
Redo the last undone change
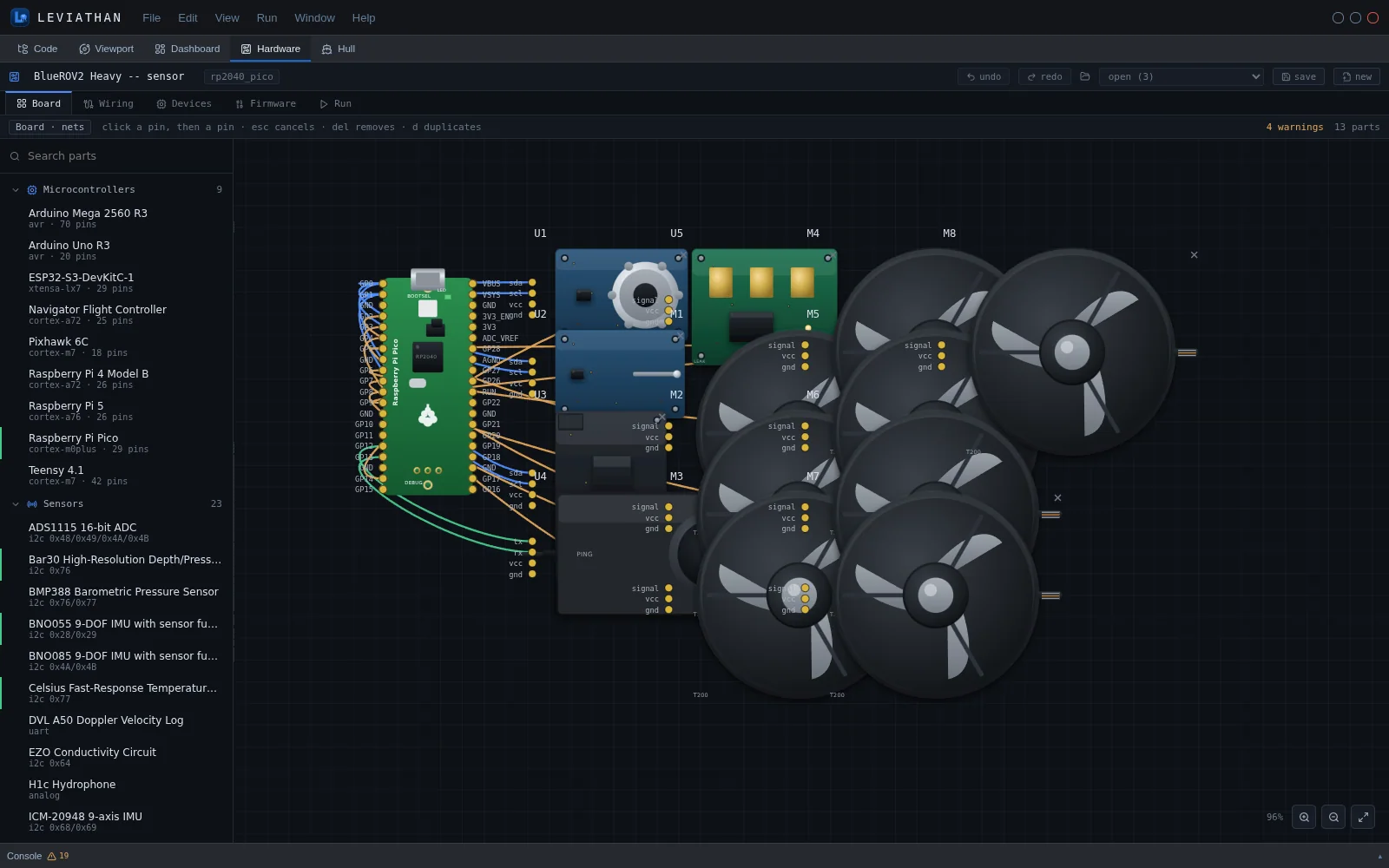(x=1044, y=76)
